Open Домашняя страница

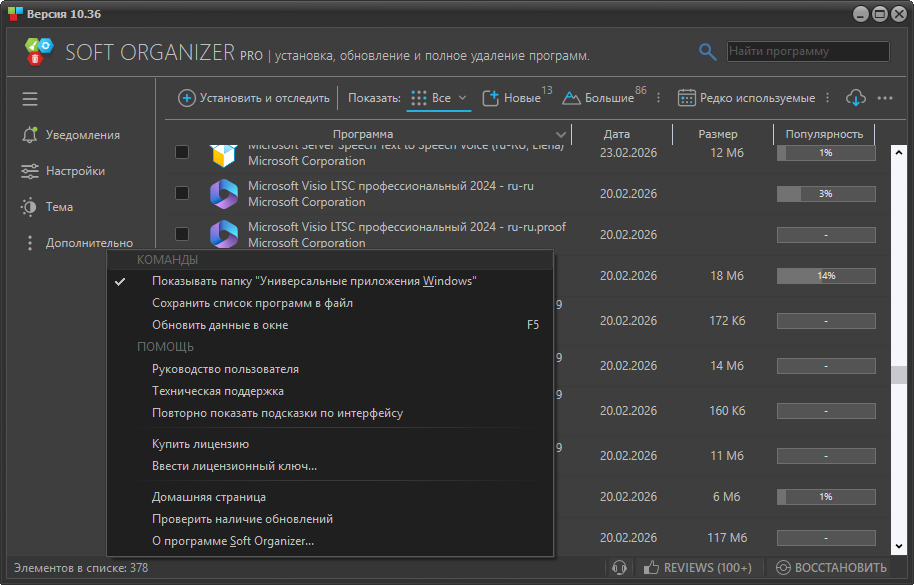coord(330,497)
